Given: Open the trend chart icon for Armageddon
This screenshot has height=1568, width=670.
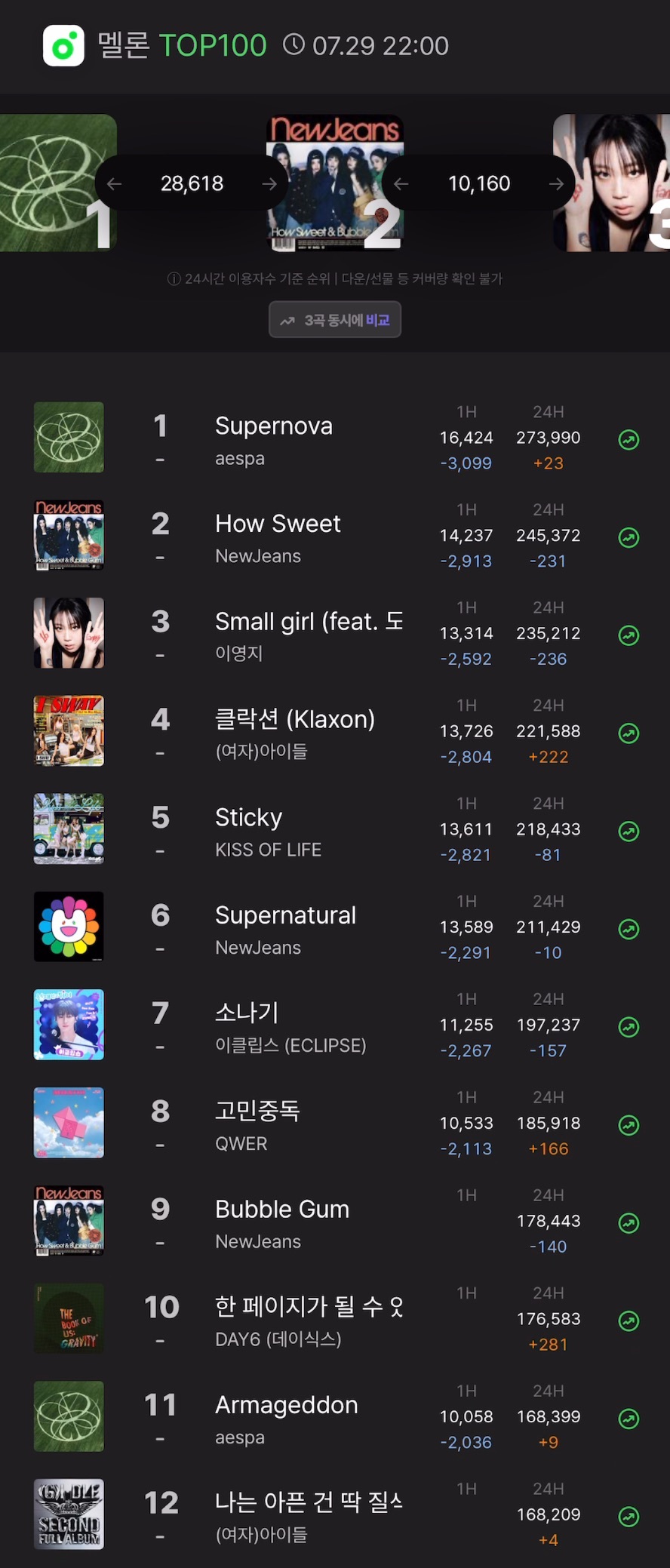Looking at the screenshot, I should coord(629,1419).
